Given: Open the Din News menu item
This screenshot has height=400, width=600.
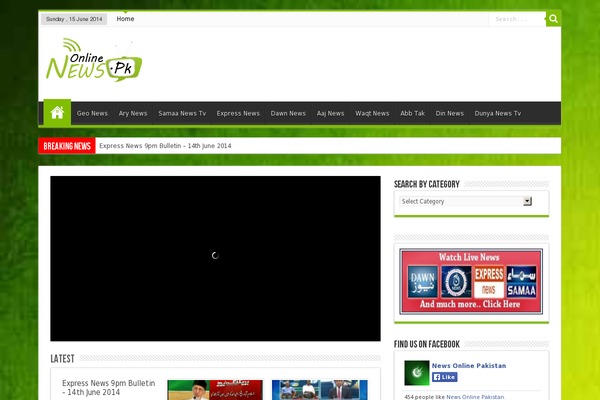Looking at the screenshot, I should pos(450,113).
